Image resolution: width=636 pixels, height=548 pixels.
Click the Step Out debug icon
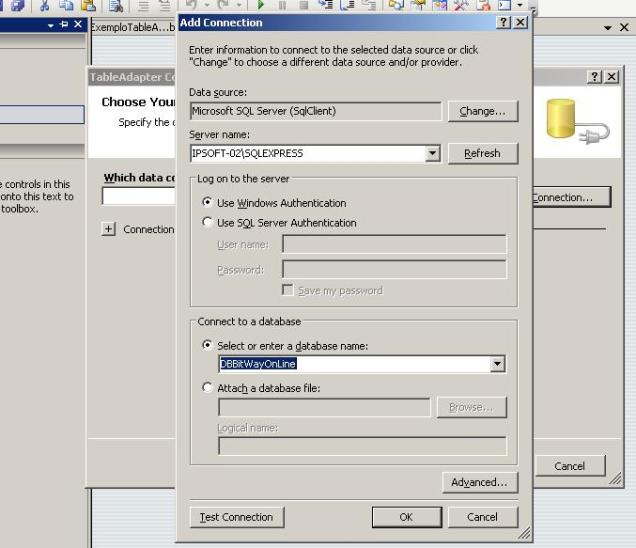coord(368,5)
